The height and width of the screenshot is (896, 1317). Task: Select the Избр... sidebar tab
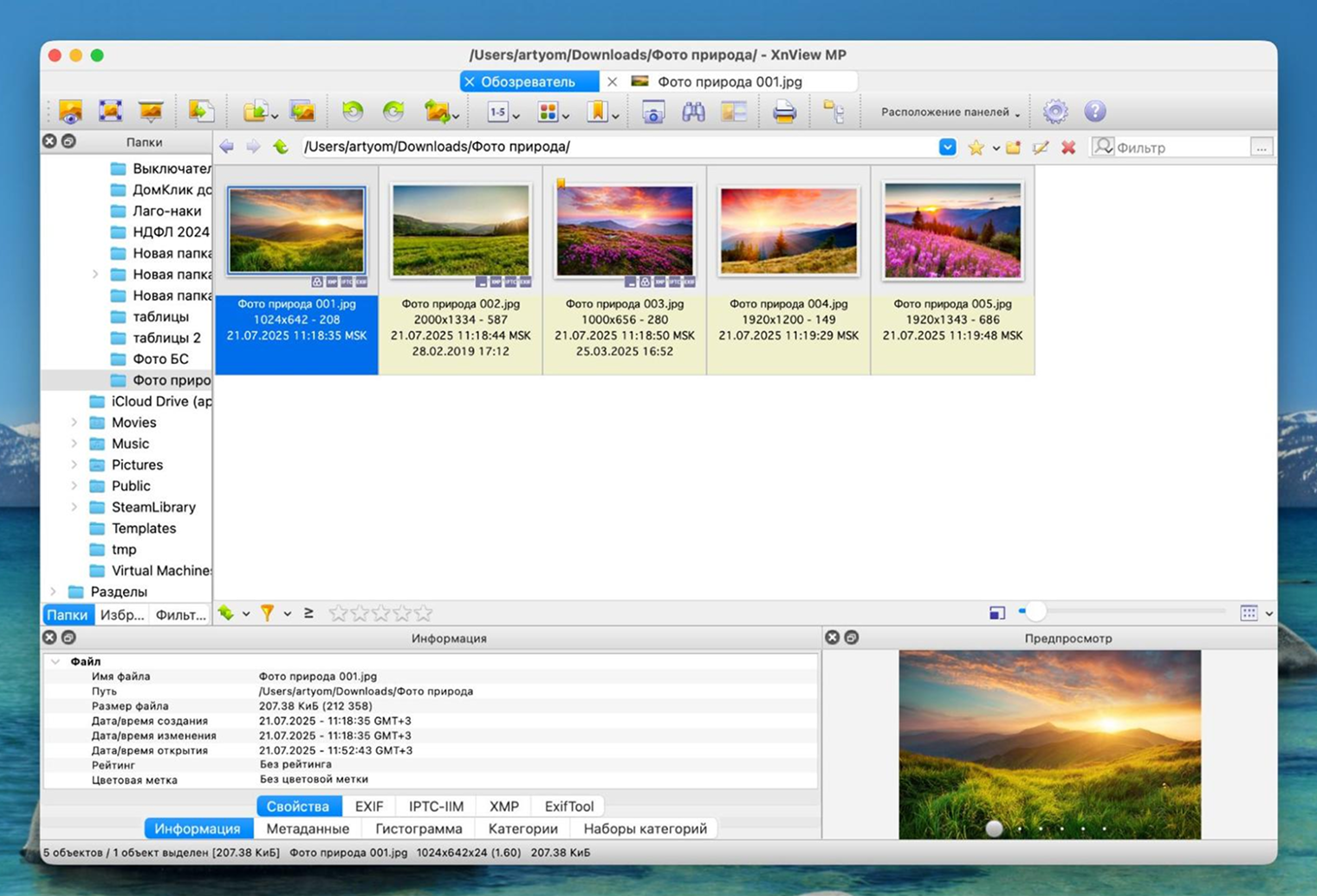(x=122, y=614)
